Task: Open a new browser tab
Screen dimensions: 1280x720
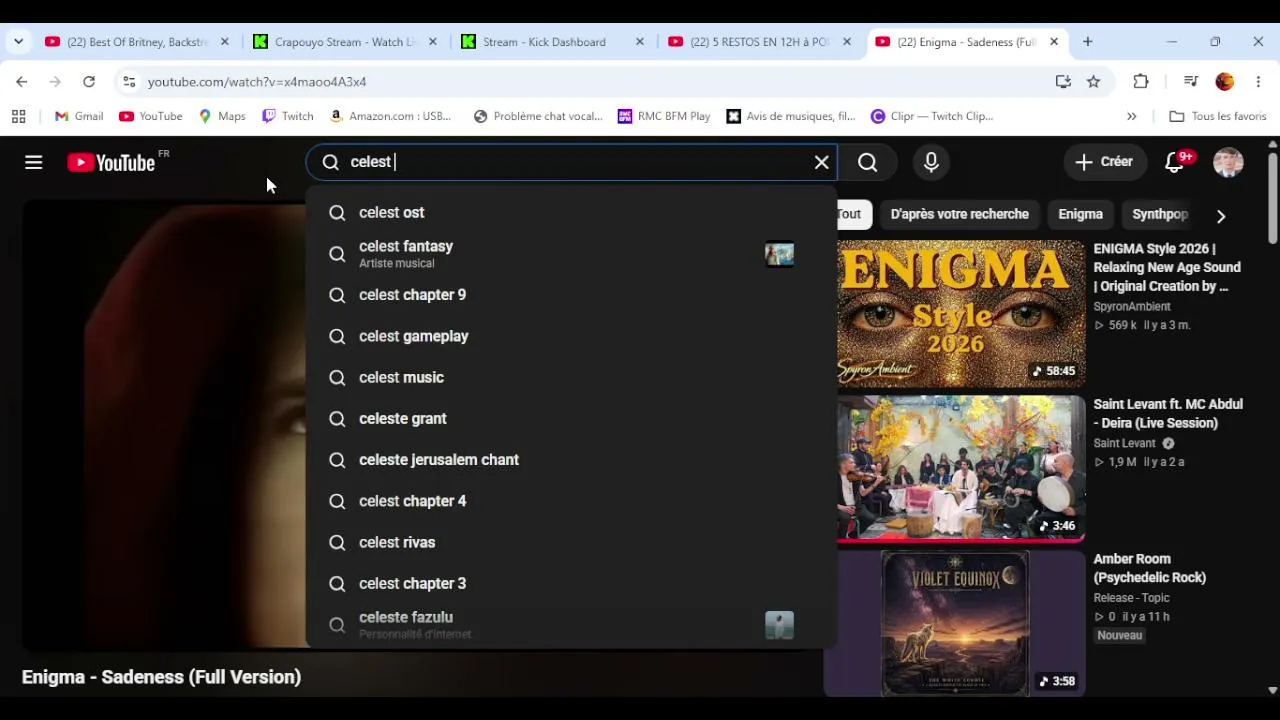Action: pos(1088,42)
